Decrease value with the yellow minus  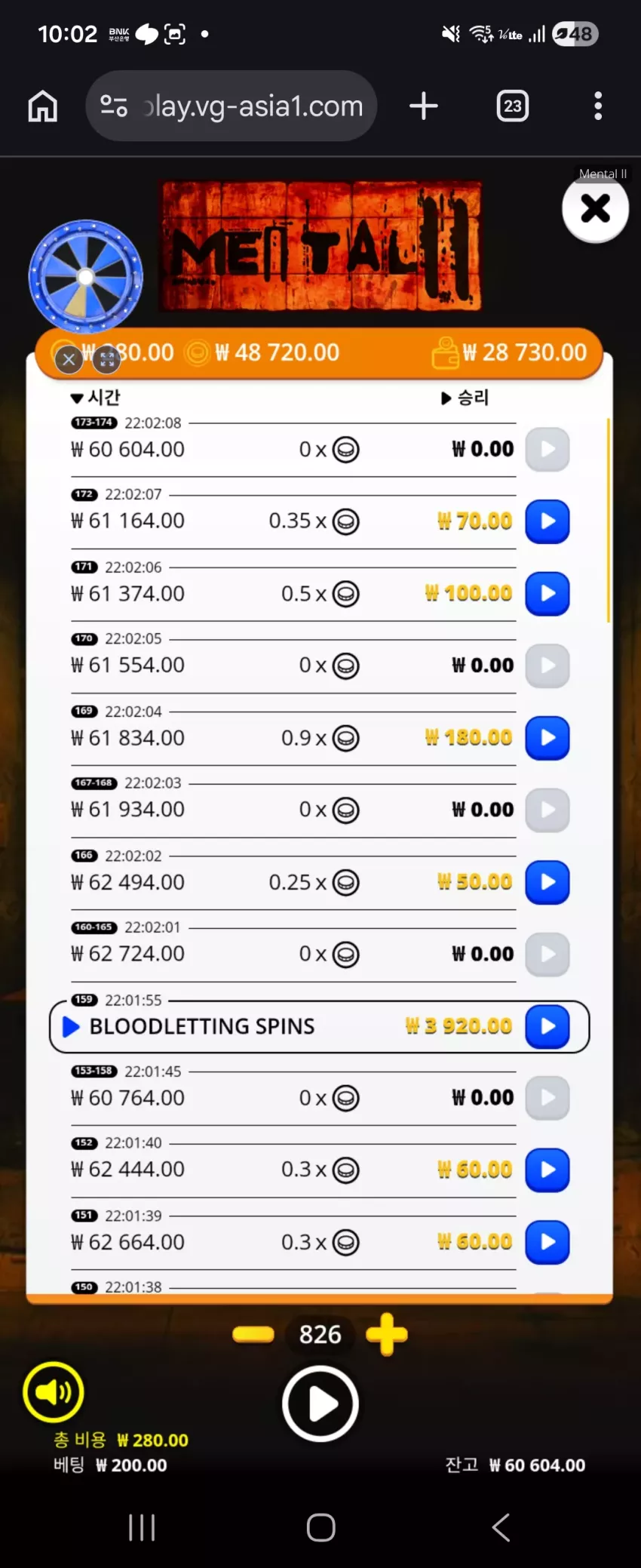pyautogui.click(x=253, y=1335)
